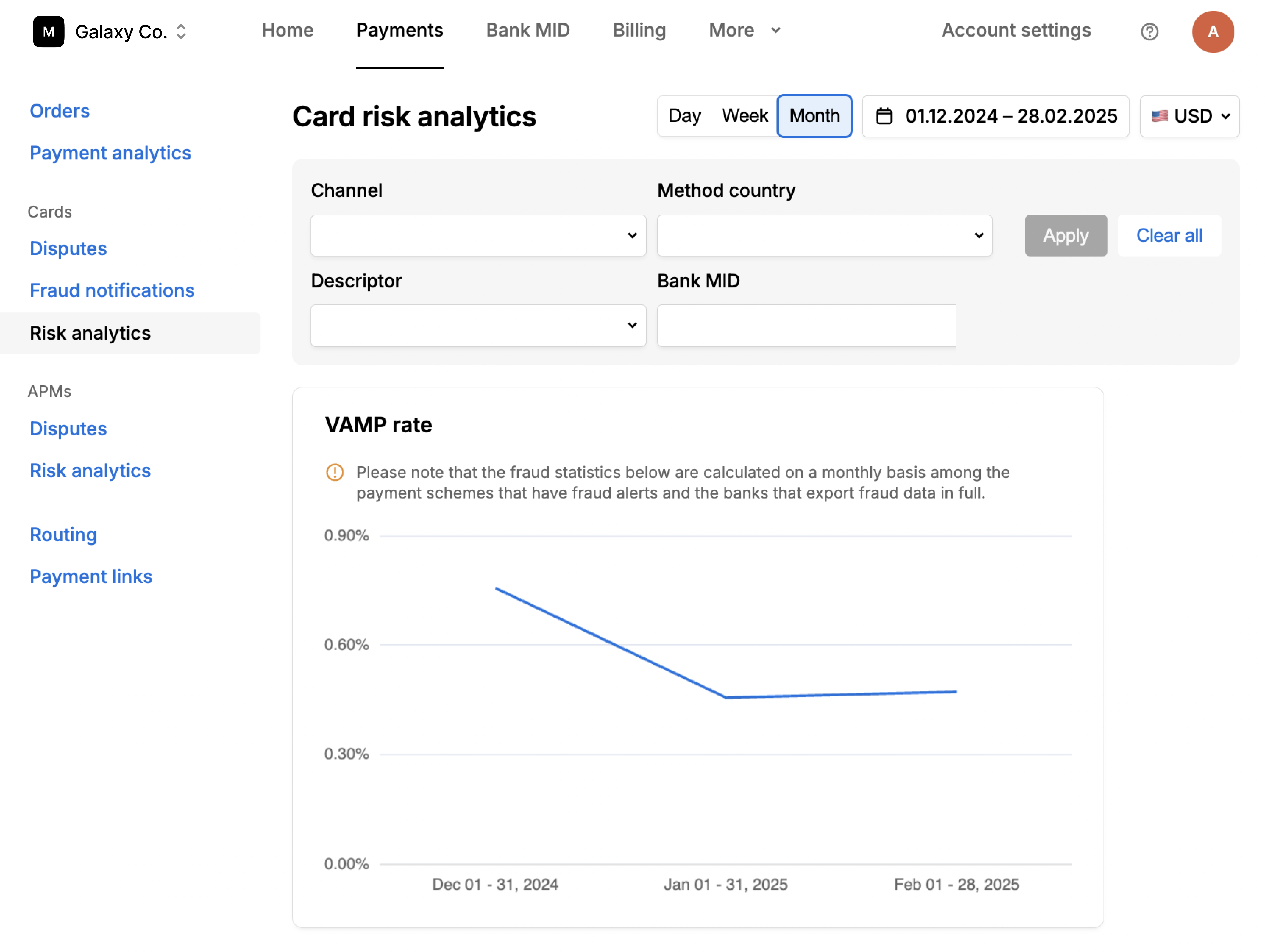Image resolution: width=1265 pixels, height=952 pixels.
Task: Open the help question mark icon
Action: [1149, 31]
